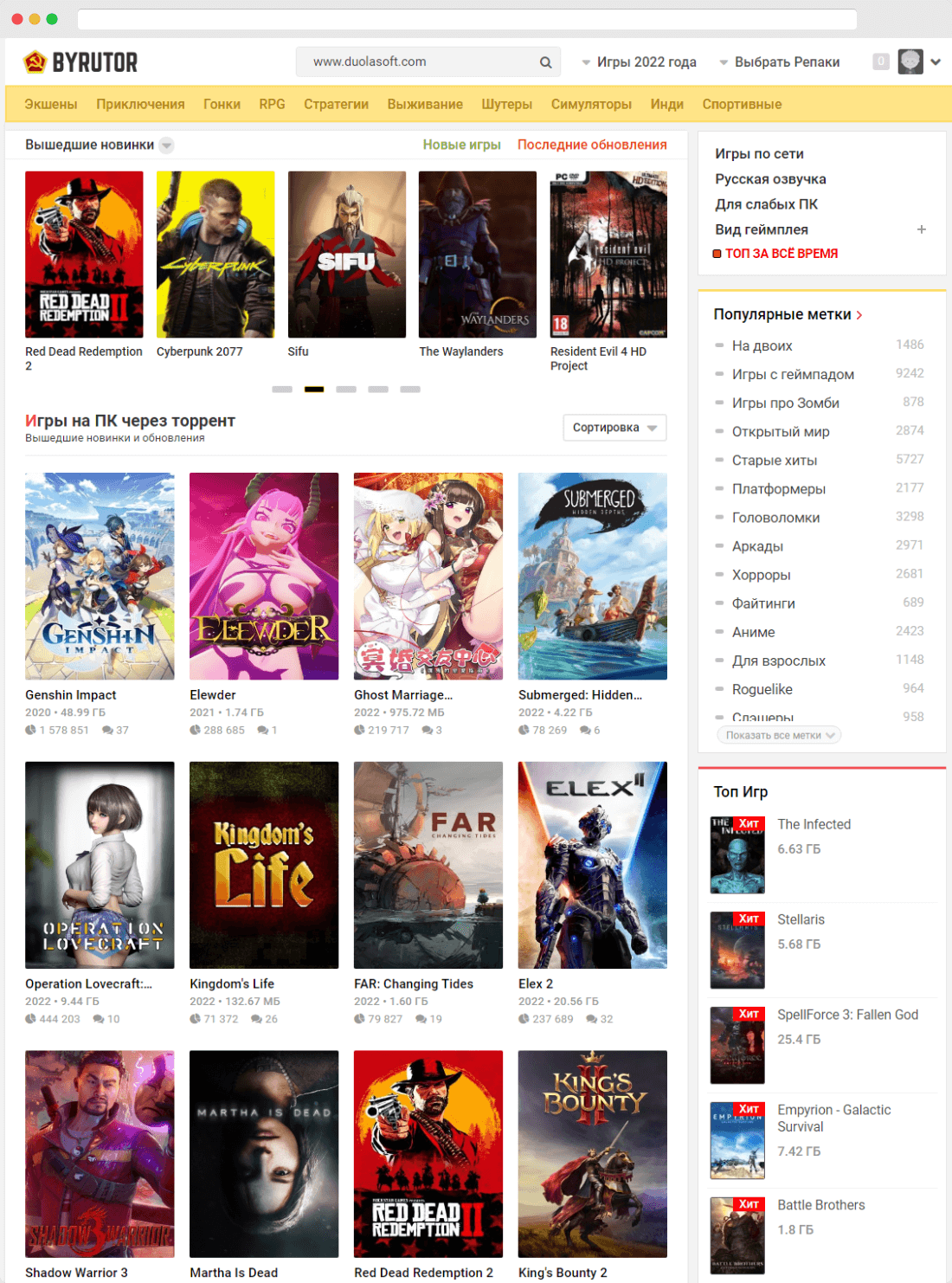Click the comments icon under Kingdom's Life
The height and width of the screenshot is (1283, 952).
coord(256,1020)
